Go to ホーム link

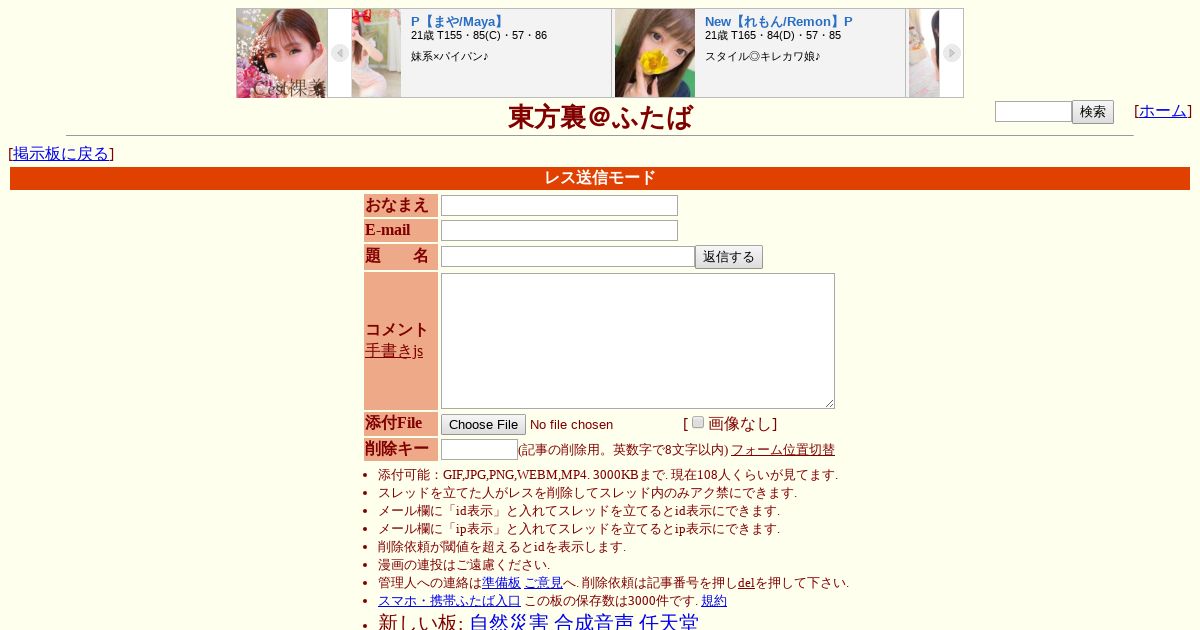pos(1163,111)
